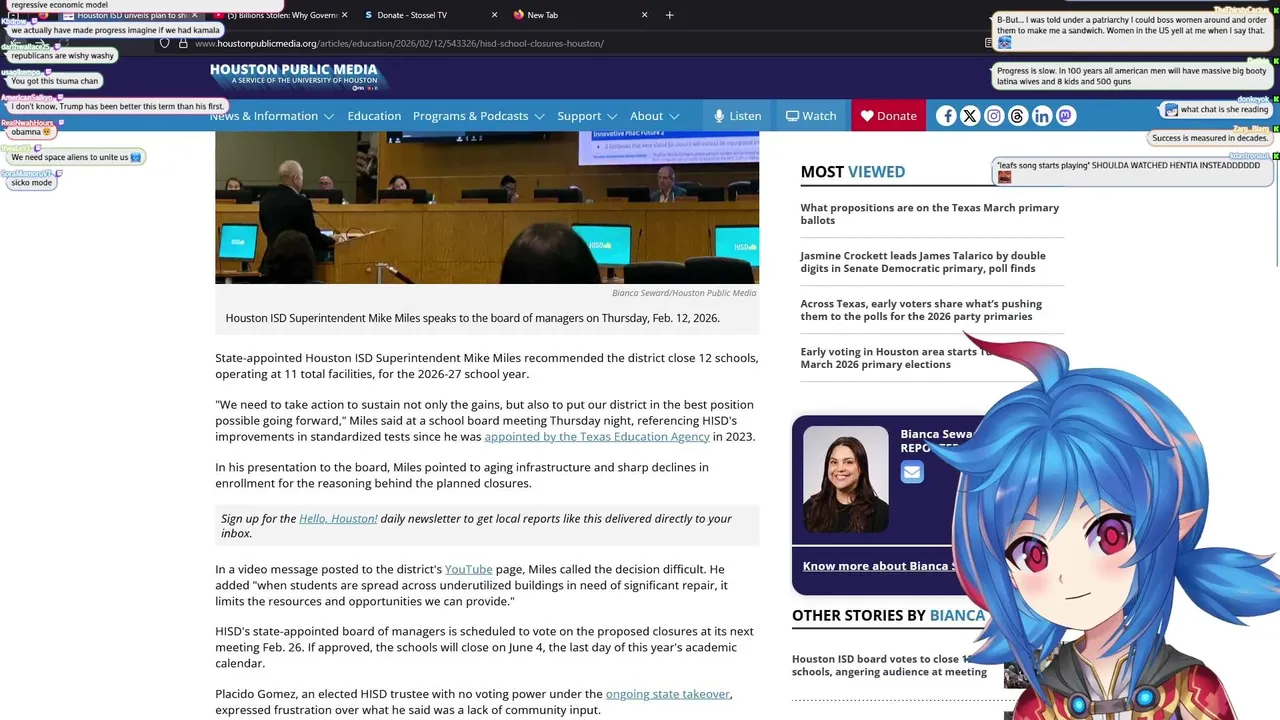Viewport: 1280px width, 720px height.
Task: Click Bianca Seward's reporter portrait photo
Action: 845,479
